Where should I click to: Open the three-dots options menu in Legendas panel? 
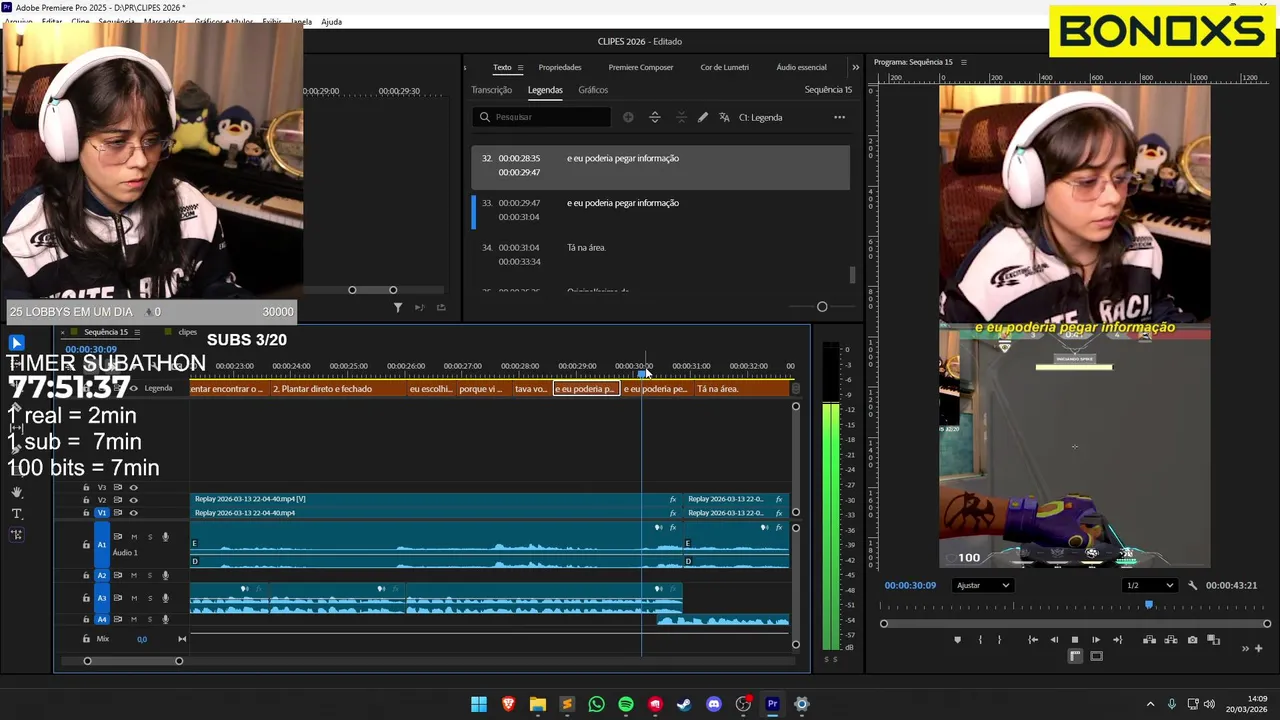(x=839, y=117)
